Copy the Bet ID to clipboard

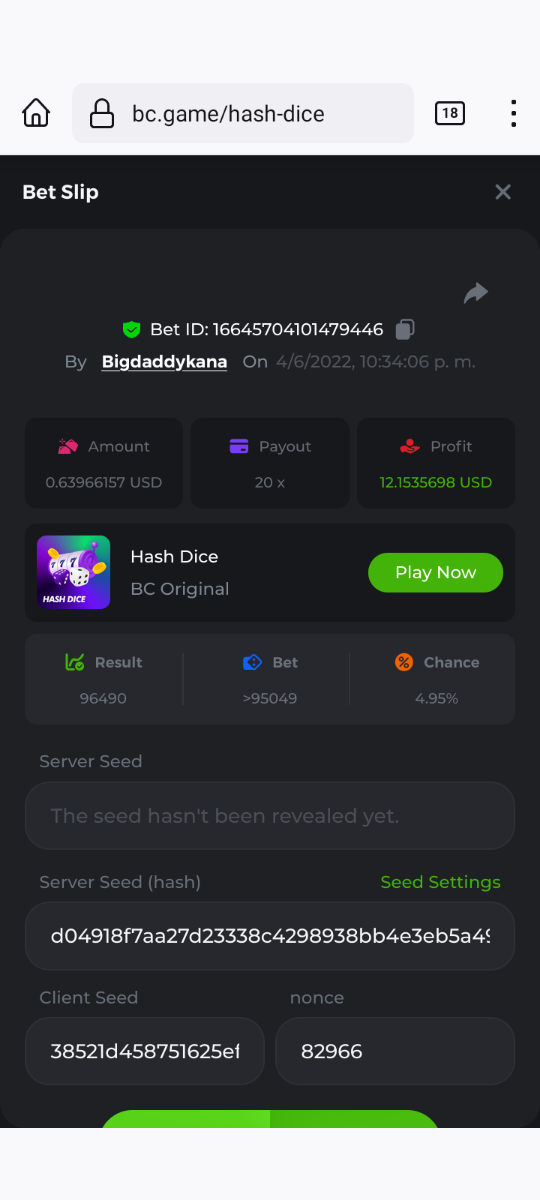point(405,329)
